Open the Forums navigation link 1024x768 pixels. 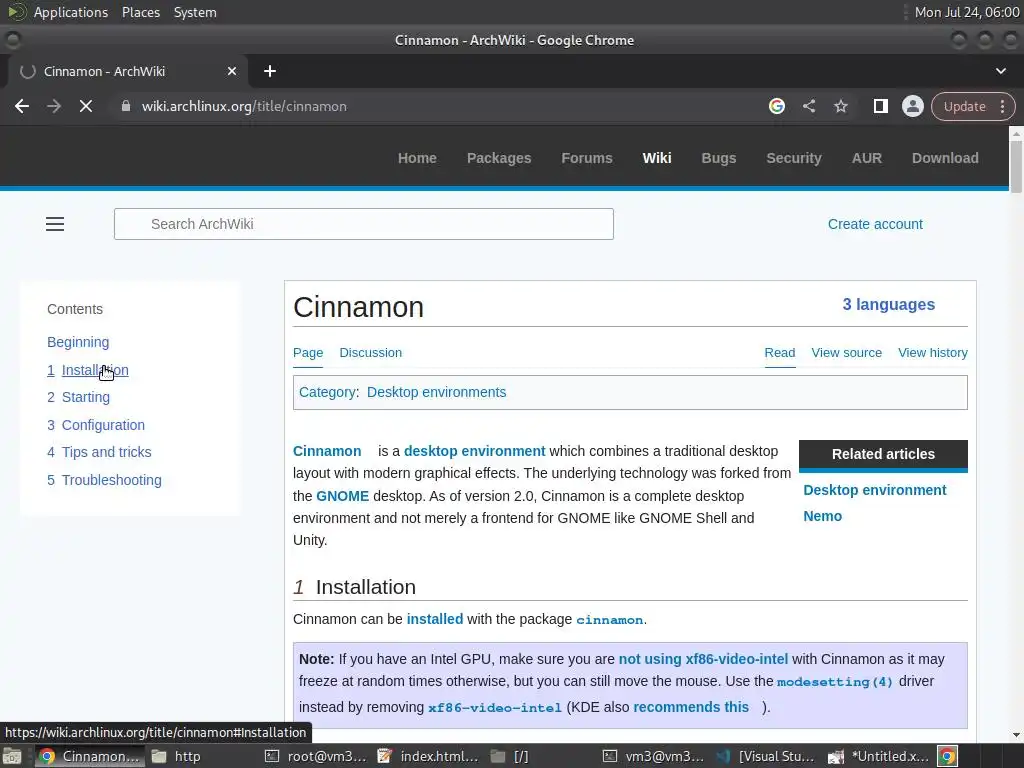click(x=586, y=158)
